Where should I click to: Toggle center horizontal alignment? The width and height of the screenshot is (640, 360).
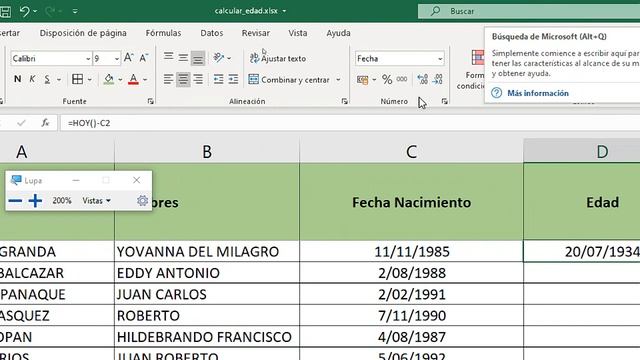pos(183,79)
